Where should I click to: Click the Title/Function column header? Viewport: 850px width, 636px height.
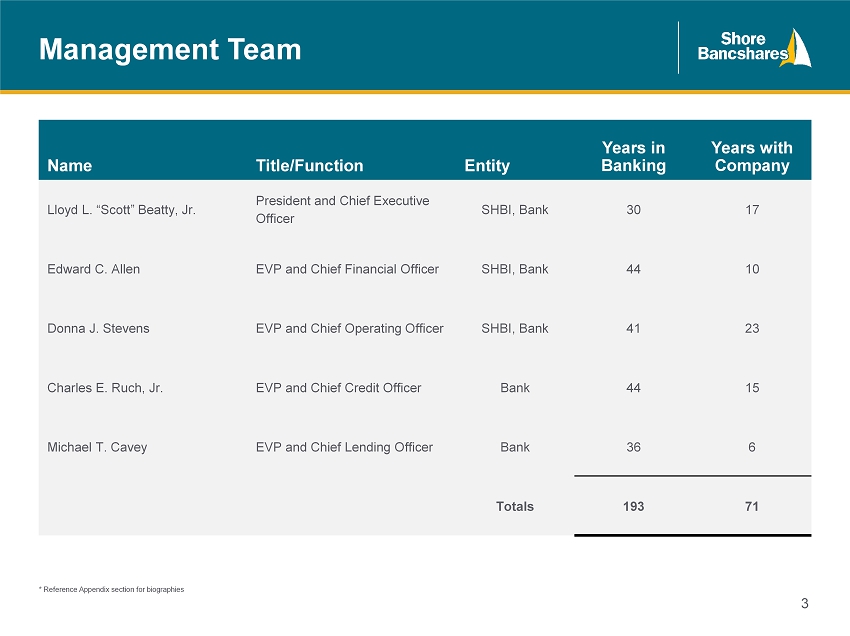pos(310,165)
